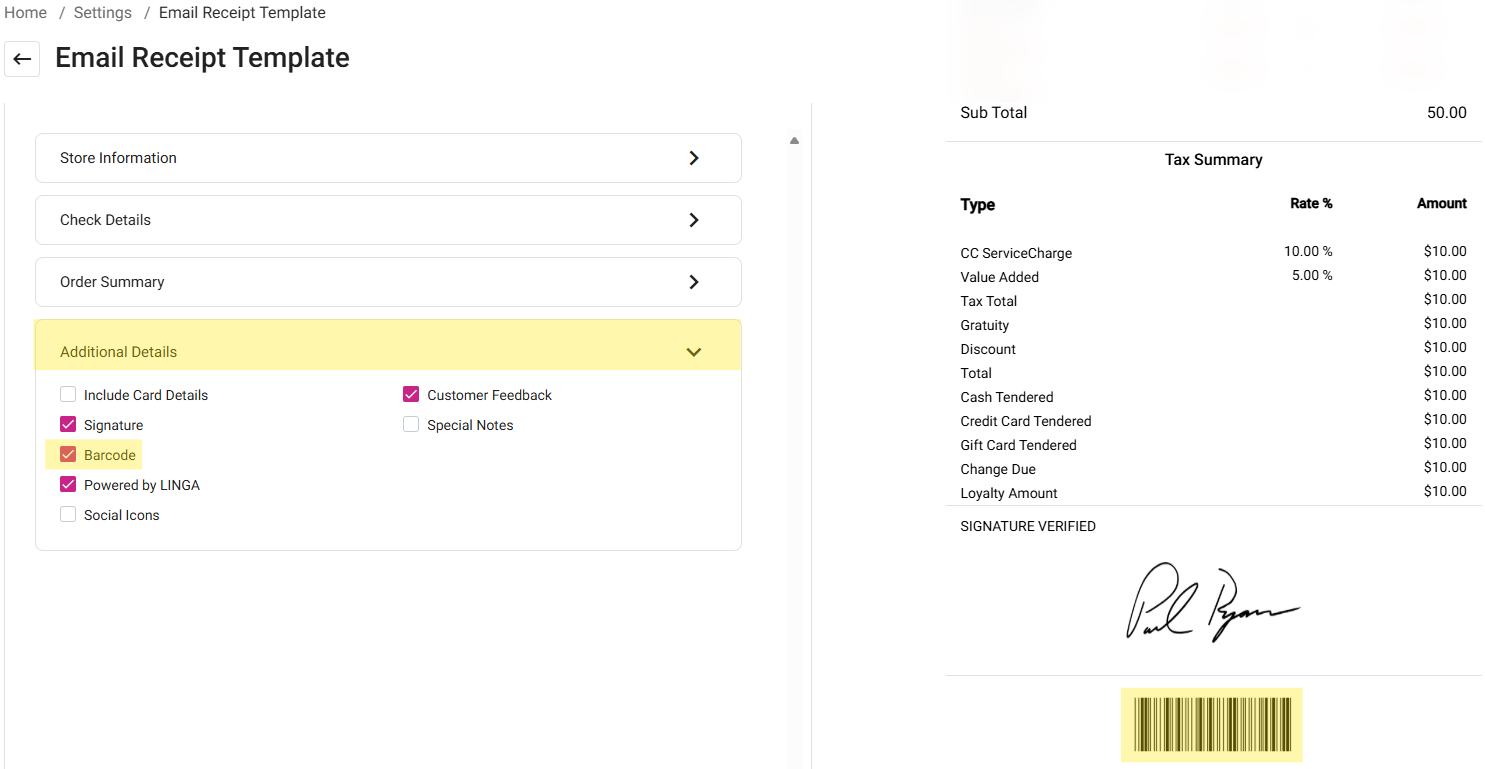Open the Order Summary section
Screen dimensions: 1485x769
[387, 282]
